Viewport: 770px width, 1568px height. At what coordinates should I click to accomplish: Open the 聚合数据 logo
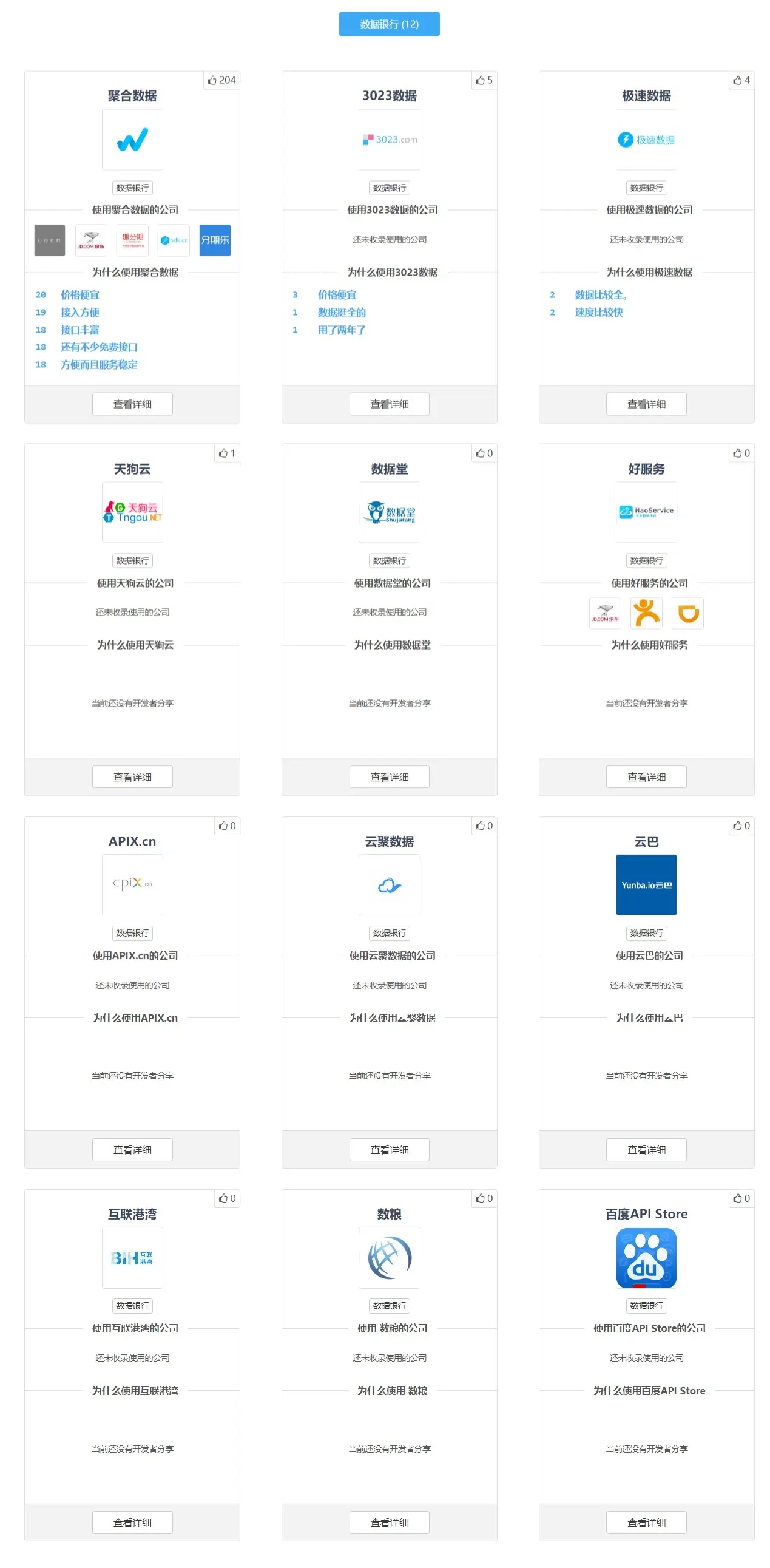tap(132, 140)
